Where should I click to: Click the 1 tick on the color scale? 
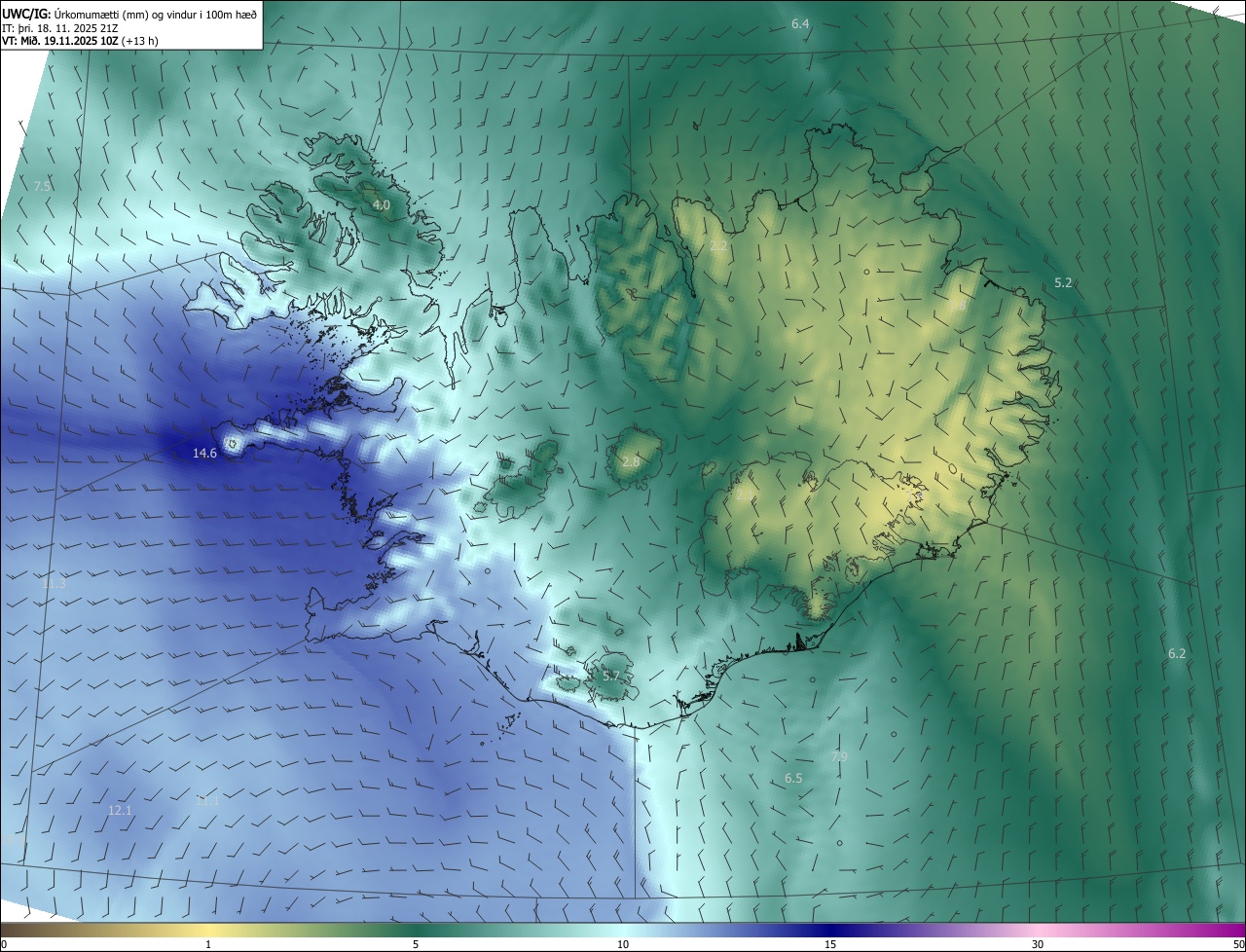click(x=208, y=944)
